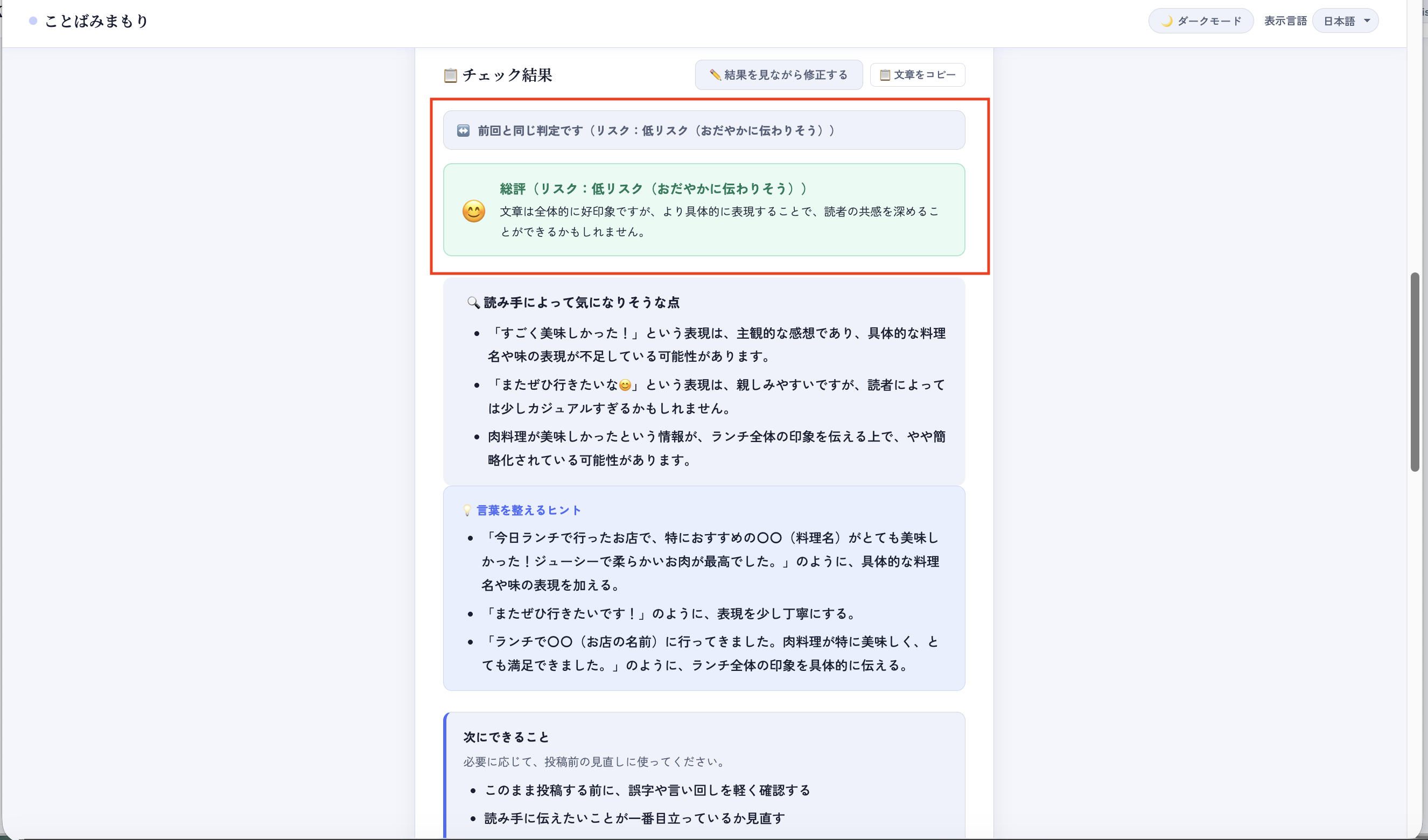
Task: Click the 言葉を整えるヒント heading
Action: click(529, 510)
